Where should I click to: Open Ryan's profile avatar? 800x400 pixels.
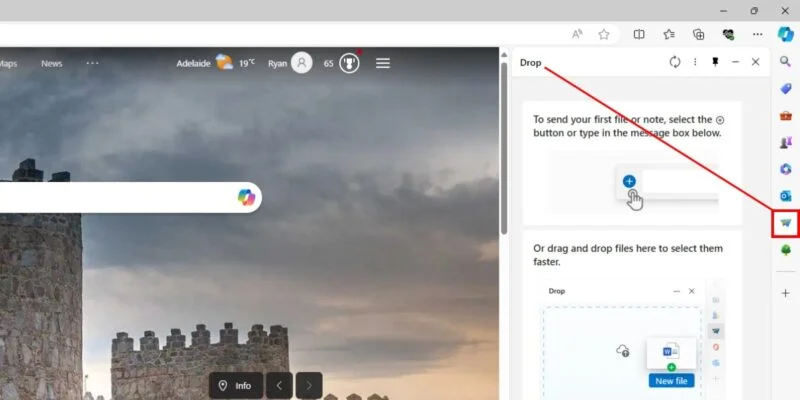302,63
